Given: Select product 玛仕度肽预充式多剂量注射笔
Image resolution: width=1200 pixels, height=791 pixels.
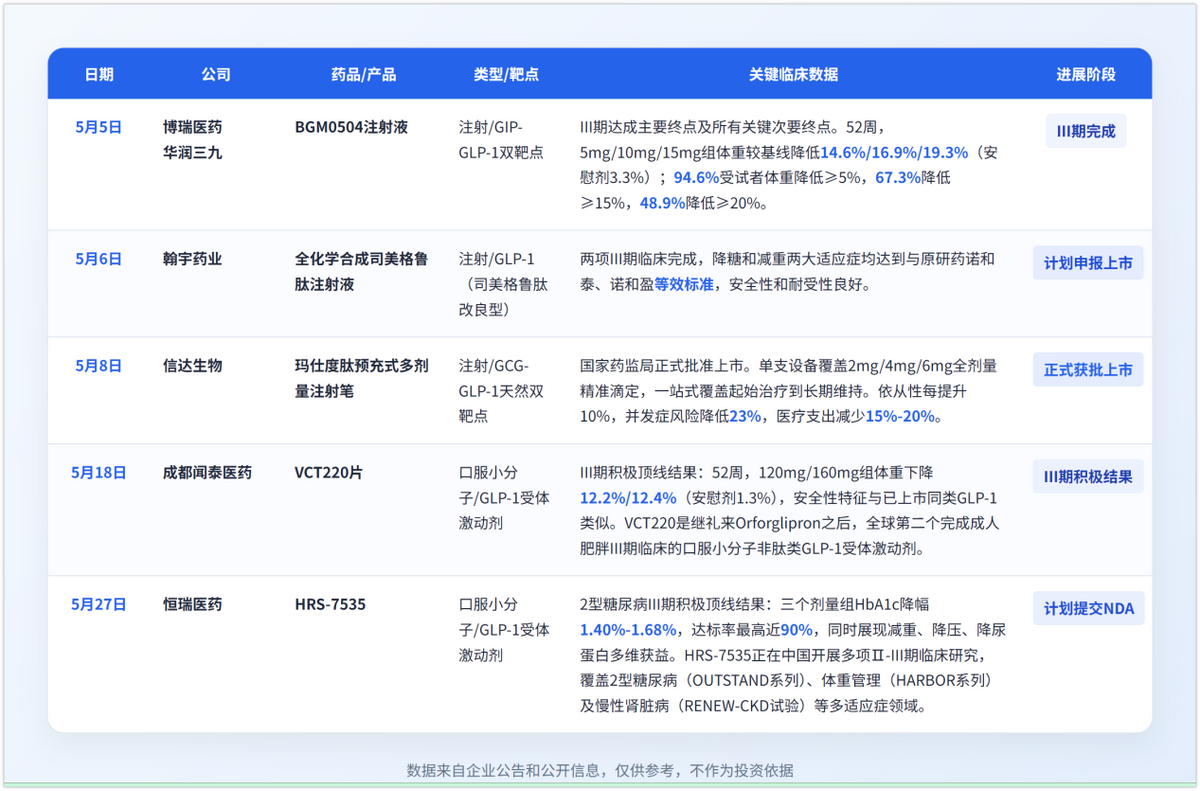Looking at the screenshot, I should point(361,378).
